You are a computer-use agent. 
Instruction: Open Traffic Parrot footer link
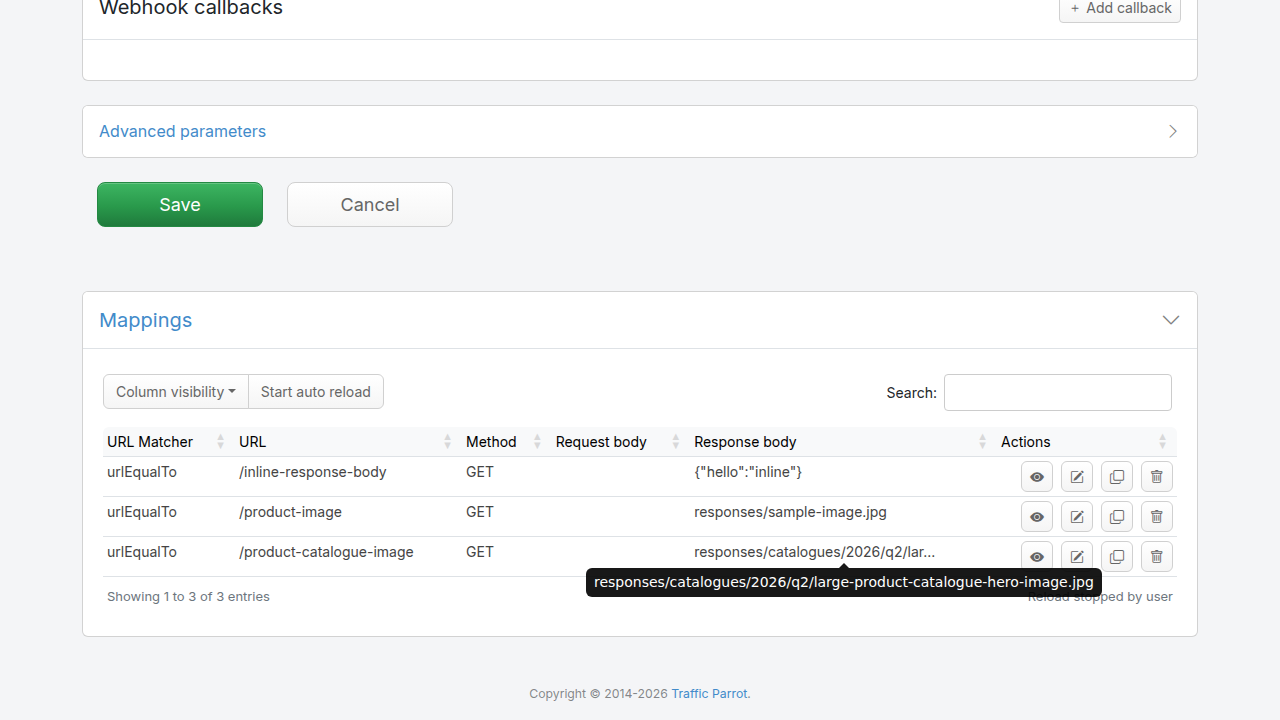coord(709,693)
